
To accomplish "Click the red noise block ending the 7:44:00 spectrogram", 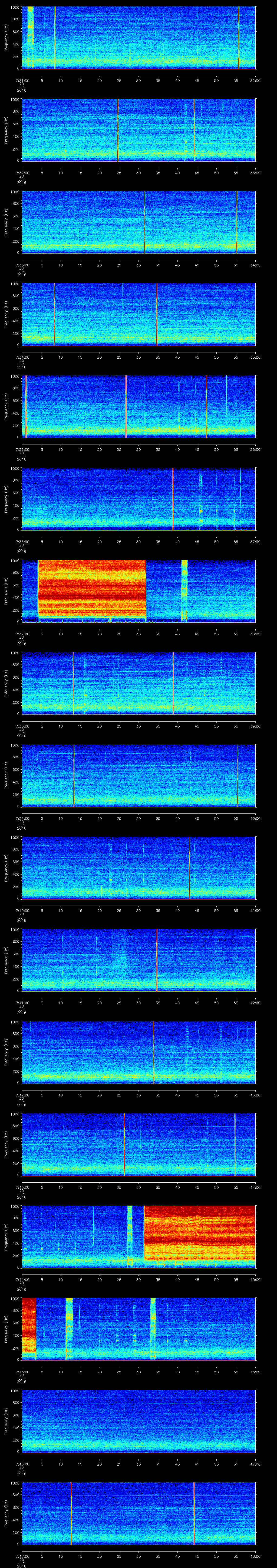I will point(199,1233).
